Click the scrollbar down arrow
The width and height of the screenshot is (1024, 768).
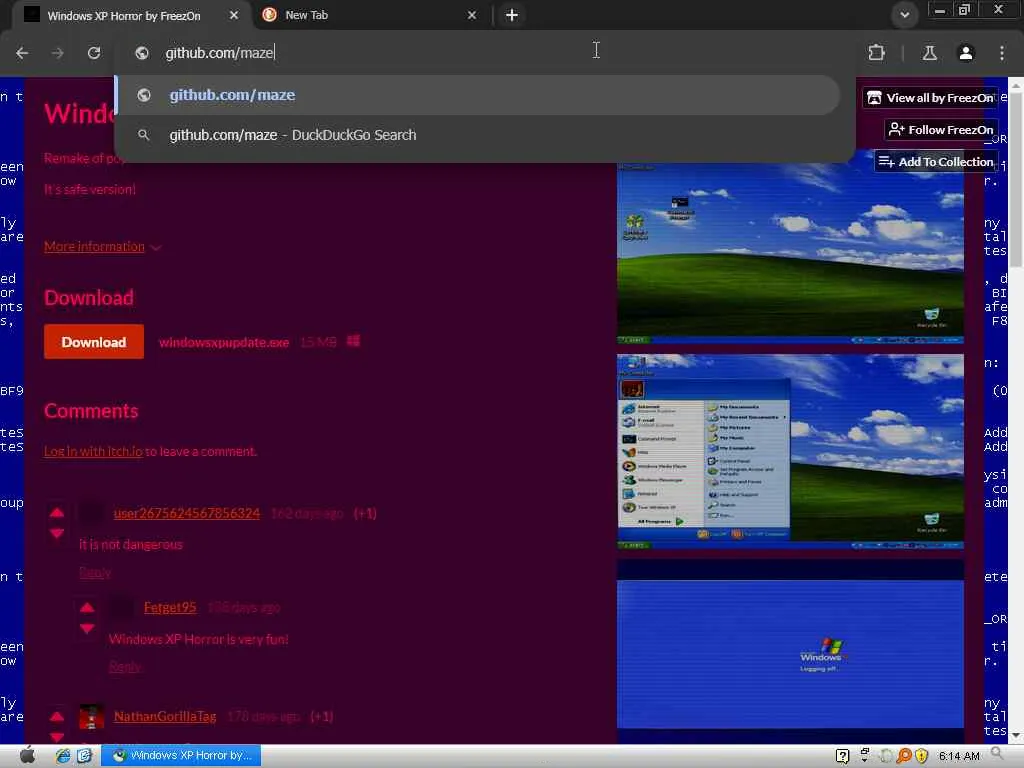pos(1016,736)
